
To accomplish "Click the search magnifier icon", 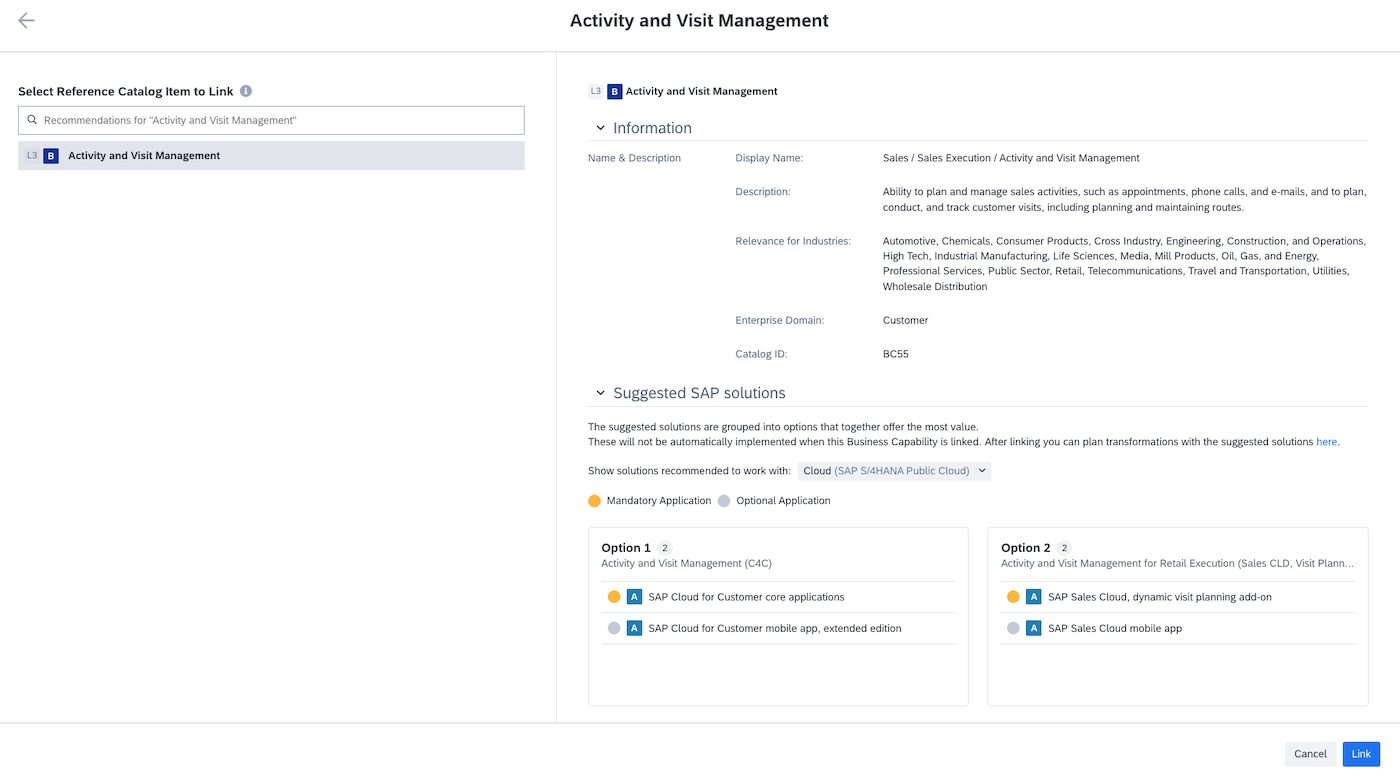I will tap(32, 120).
